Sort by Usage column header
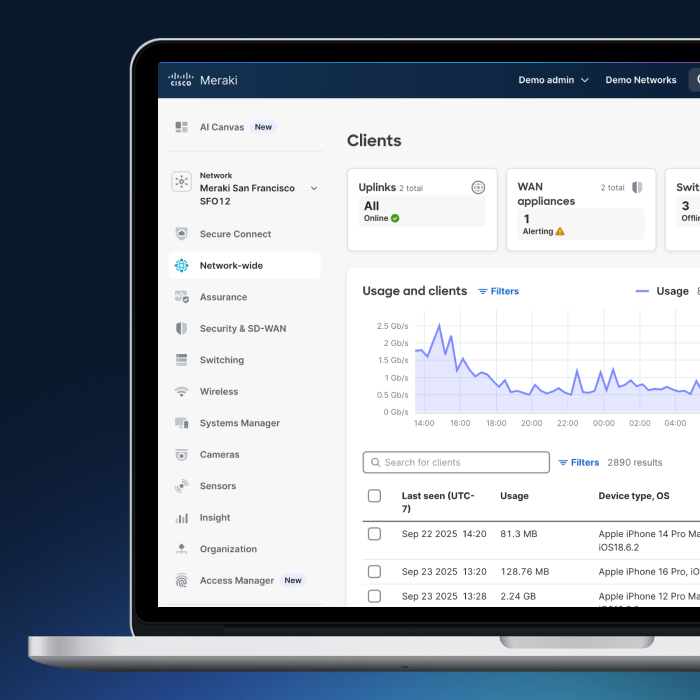The height and width of the screenshot is (700, 700). pyautogui.click(x=514, y=496)
